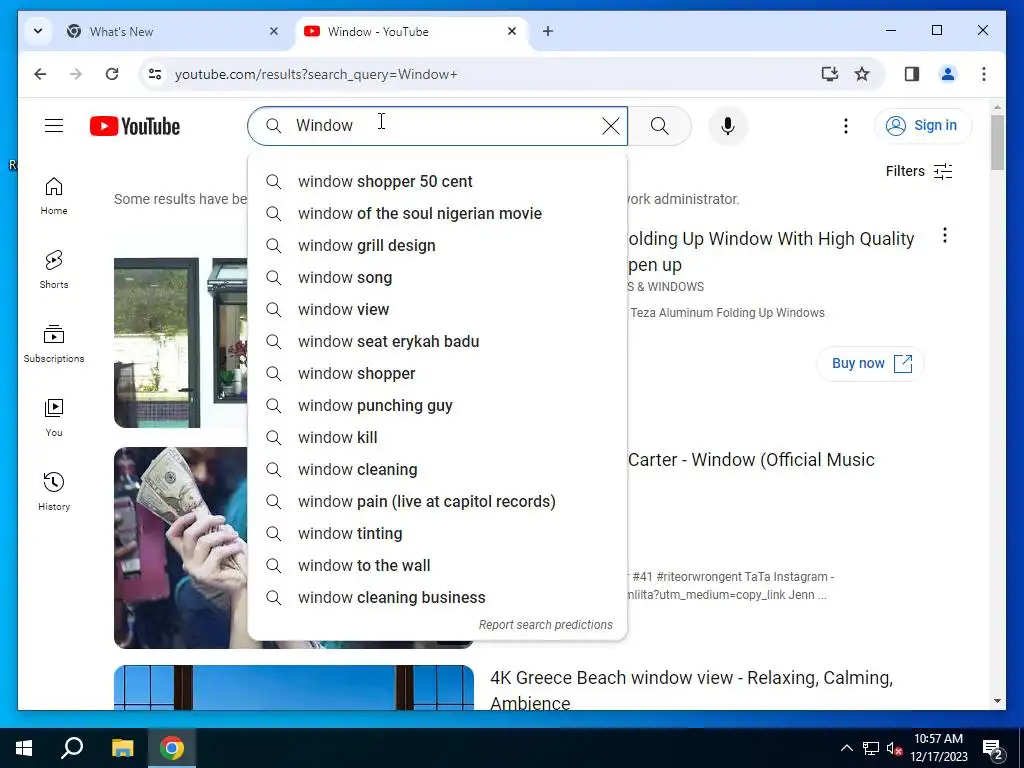This screenshot has height=768, width=1024.
Task: Select suggestion 'window of the soul nigerian movie'
Action: click(438, 214)
